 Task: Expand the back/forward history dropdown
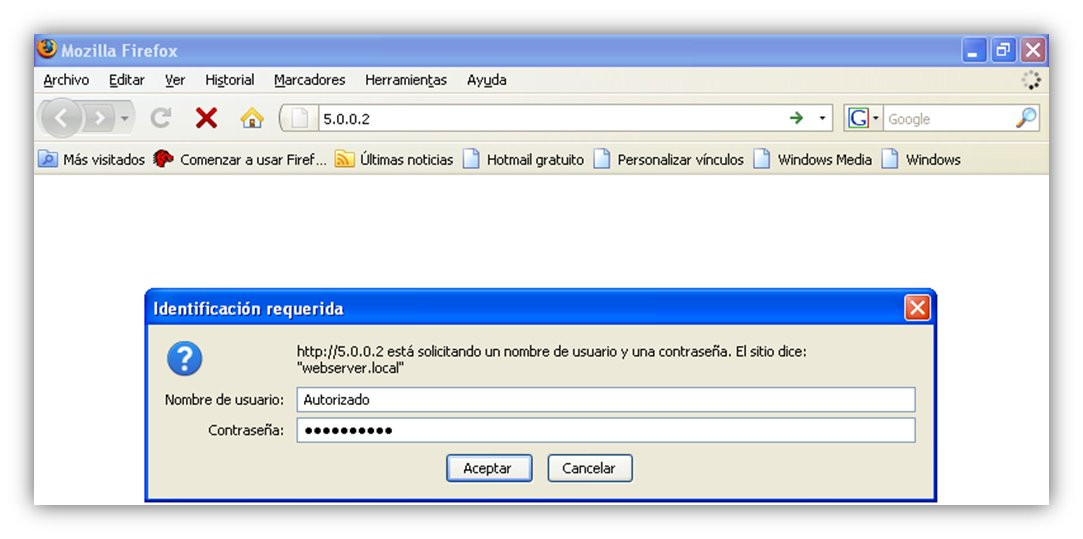(125, 119)
